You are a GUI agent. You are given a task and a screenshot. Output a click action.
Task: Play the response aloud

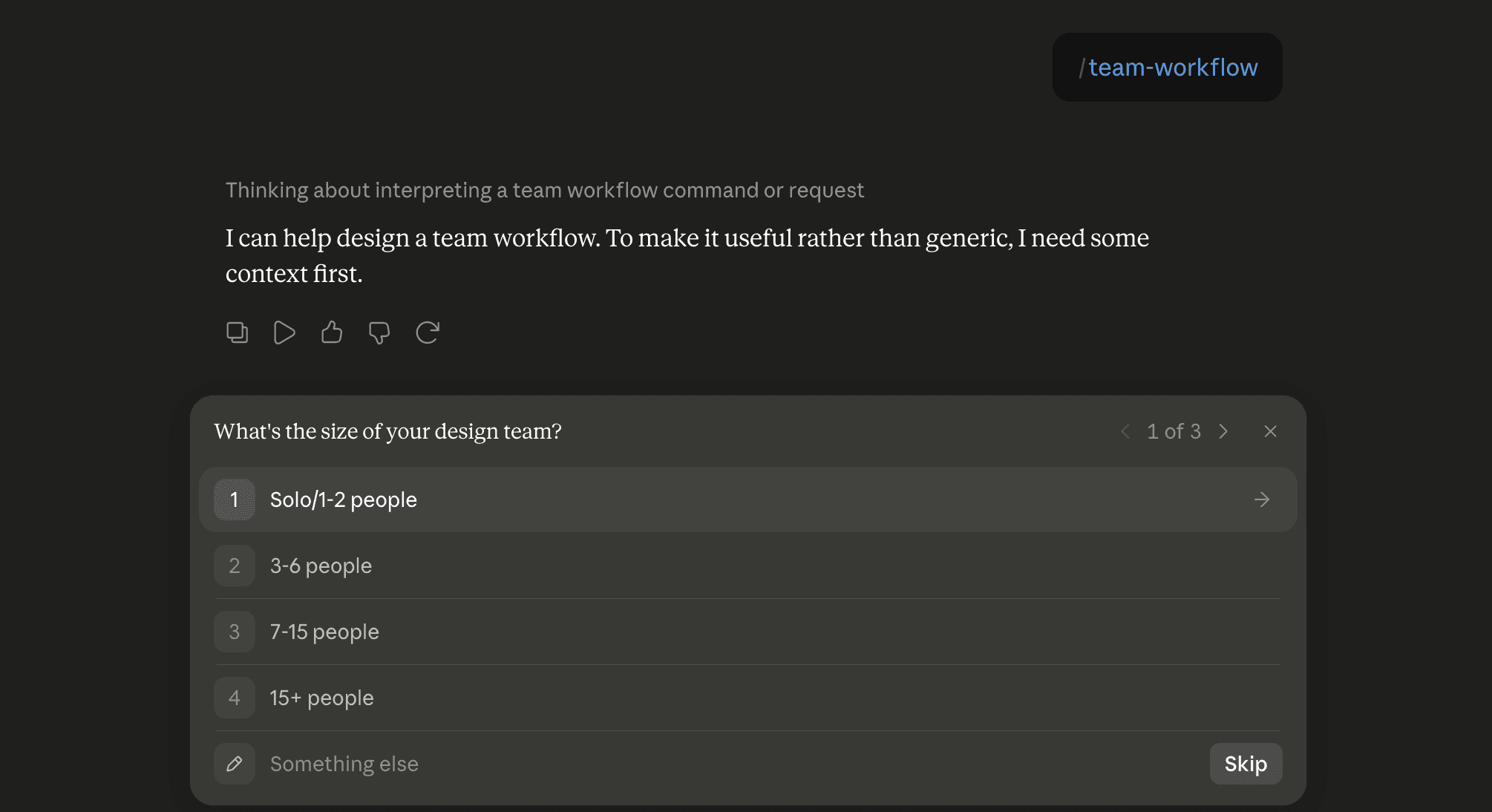click(x=284, y=332)
